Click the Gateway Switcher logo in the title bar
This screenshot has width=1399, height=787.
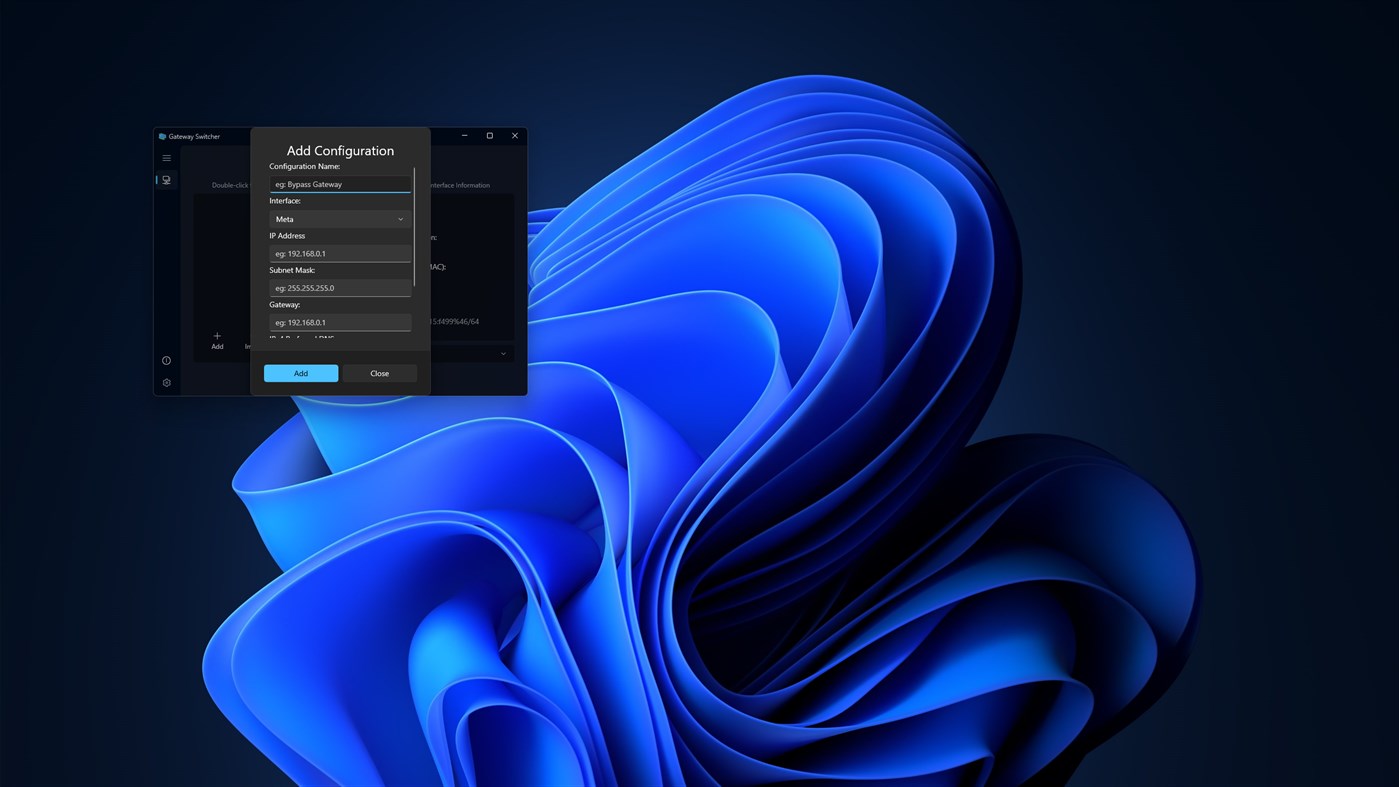pos(163,135)
